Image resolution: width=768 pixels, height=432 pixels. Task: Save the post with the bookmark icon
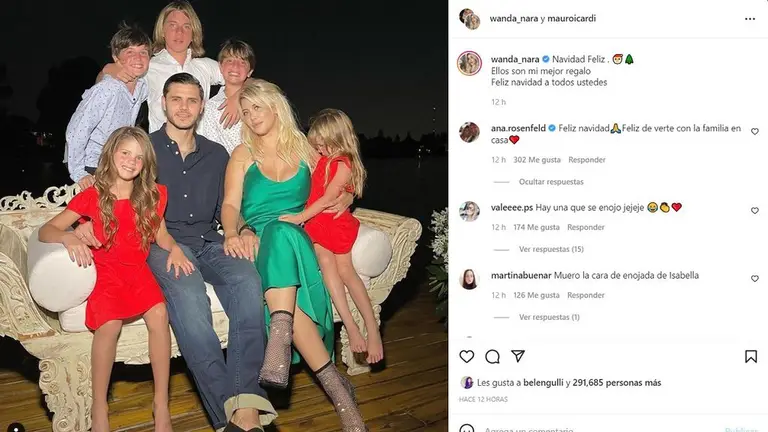pyautogui.click(x=750, y=356)
